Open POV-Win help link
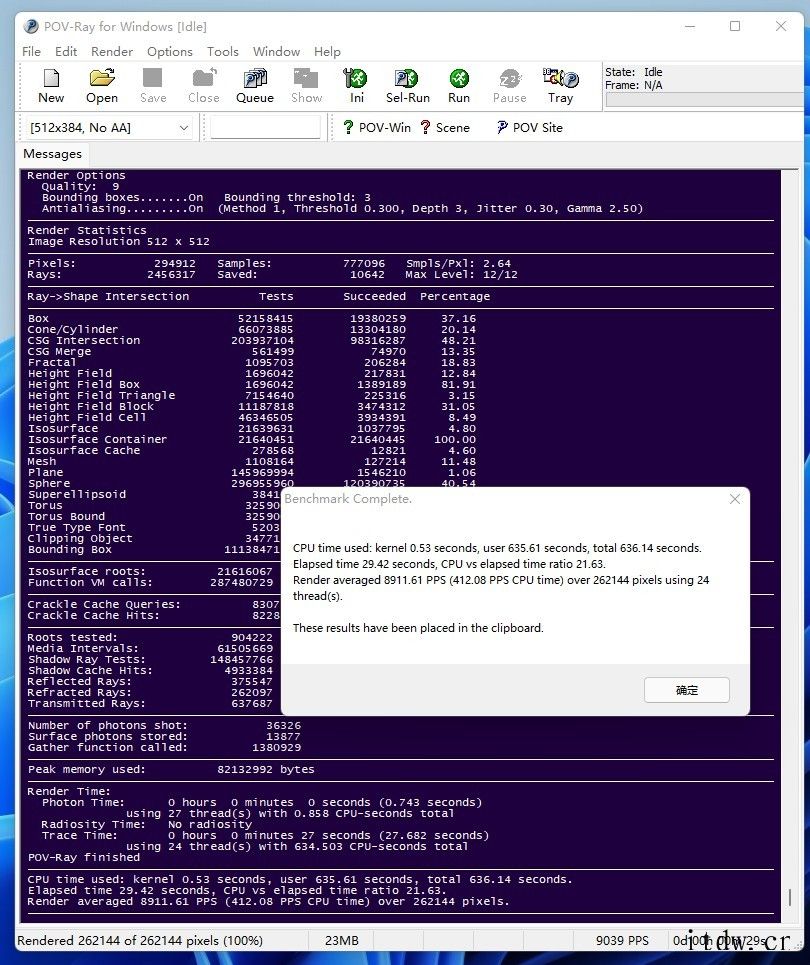 click(377, 127)
